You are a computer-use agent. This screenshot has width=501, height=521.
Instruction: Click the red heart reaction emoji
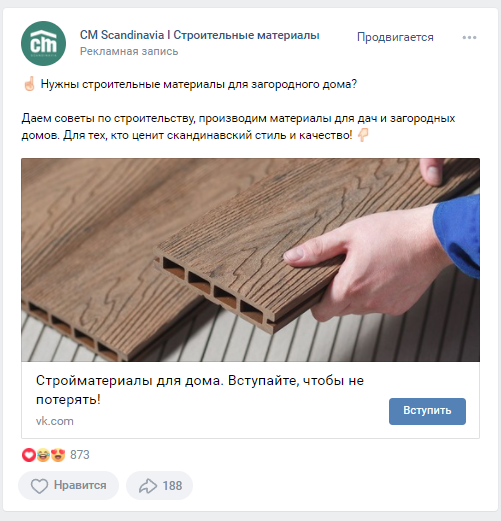point(29,455)
